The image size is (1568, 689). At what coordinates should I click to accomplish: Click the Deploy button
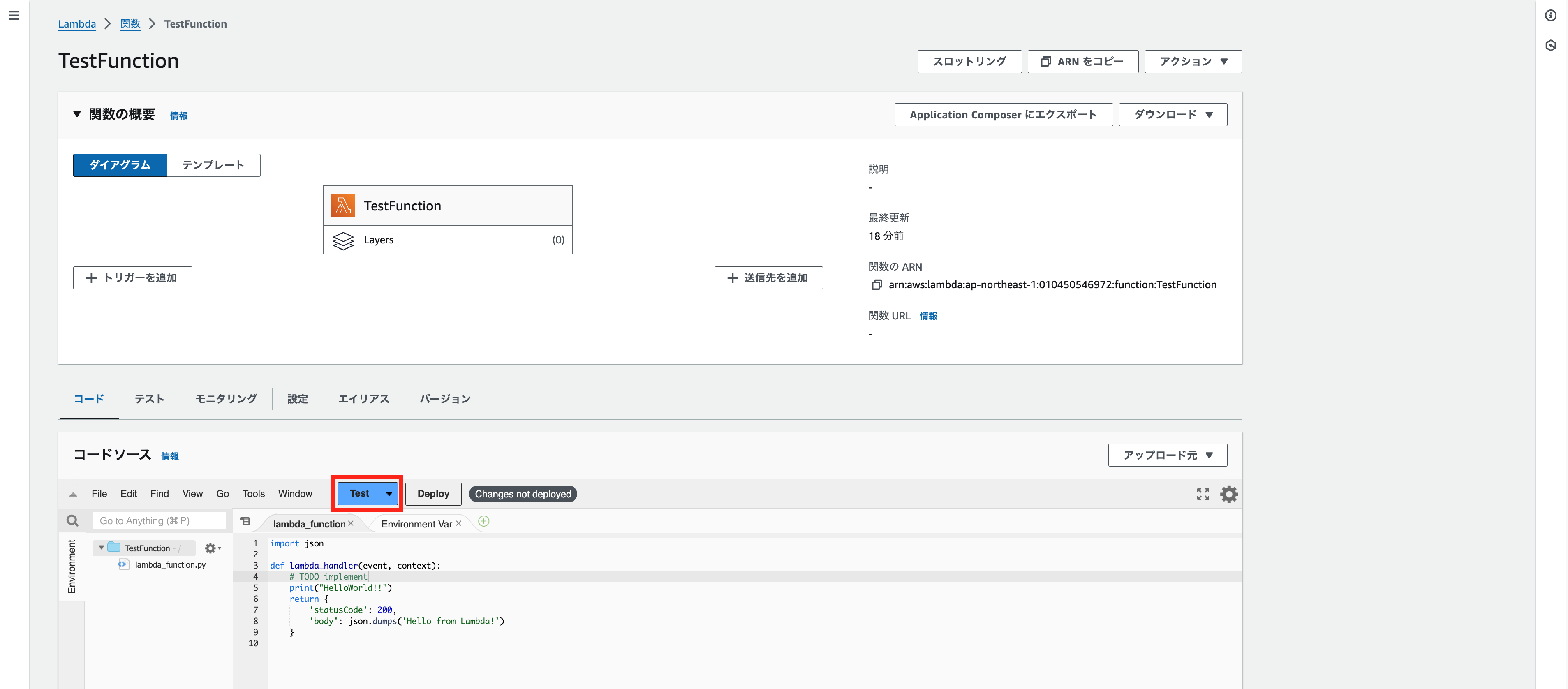(433, 494)
